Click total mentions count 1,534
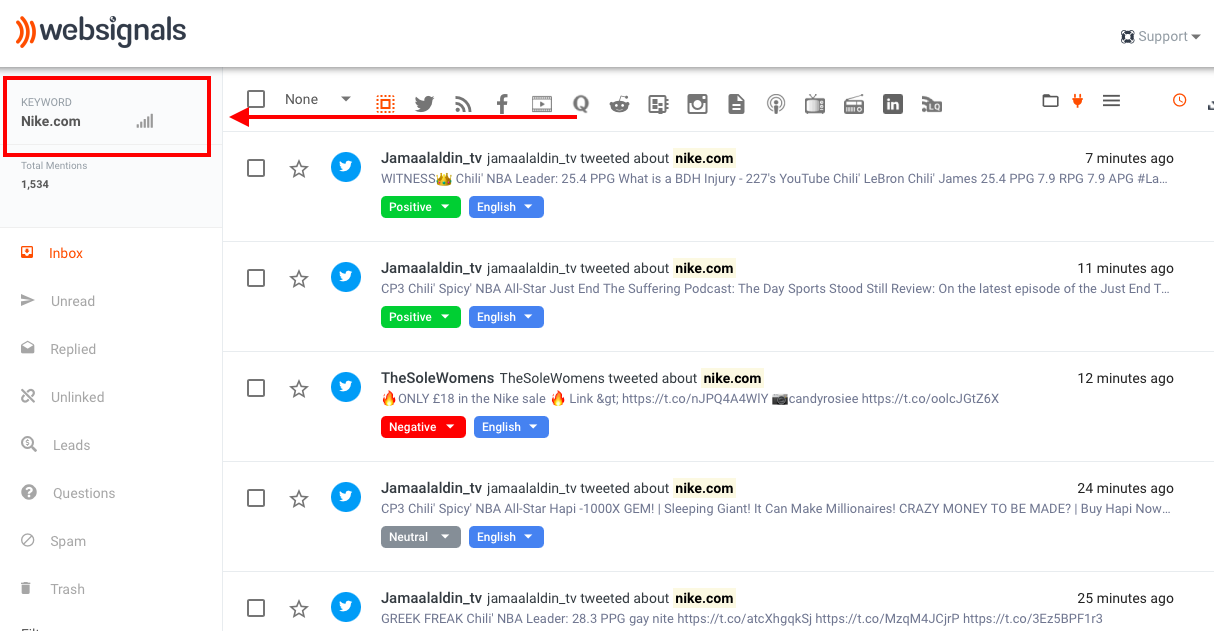Image resolution: width=1214 pixels, height=631 pixels. tap(35, 184)
